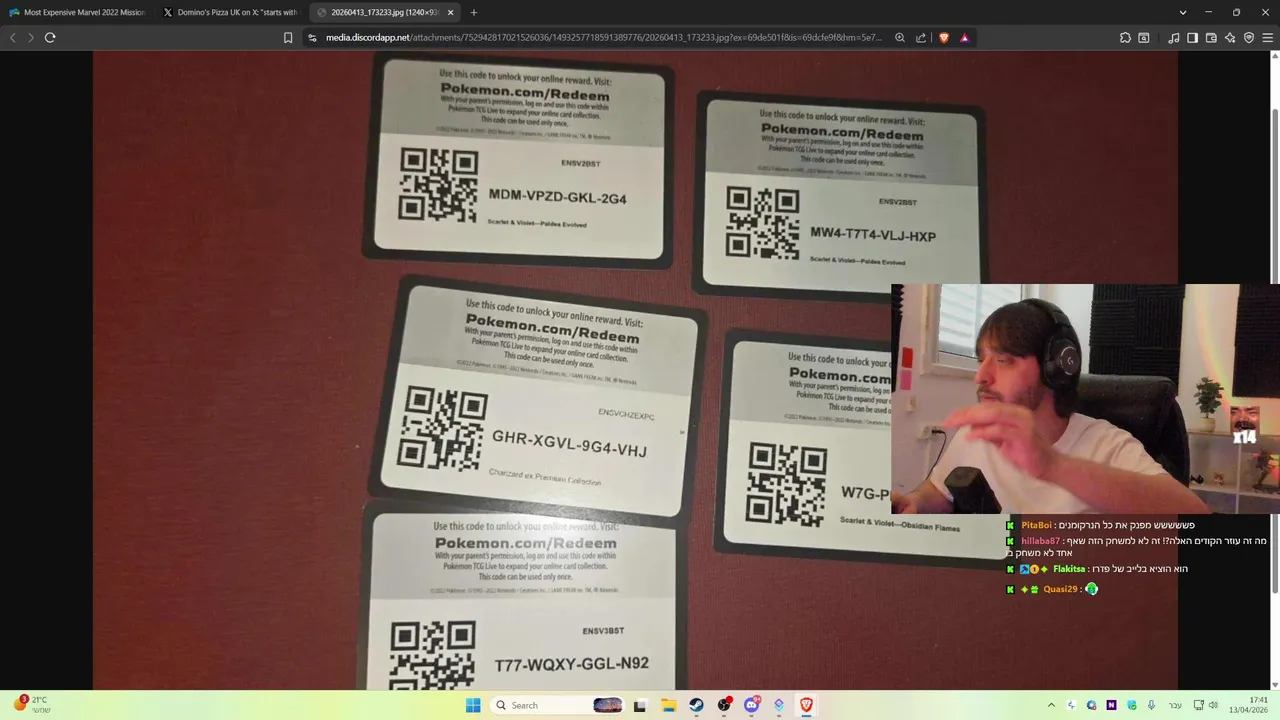Click QR code beside MDM-VPZD-GKL-2G4
1280x720 pixels.
(438, 185)
